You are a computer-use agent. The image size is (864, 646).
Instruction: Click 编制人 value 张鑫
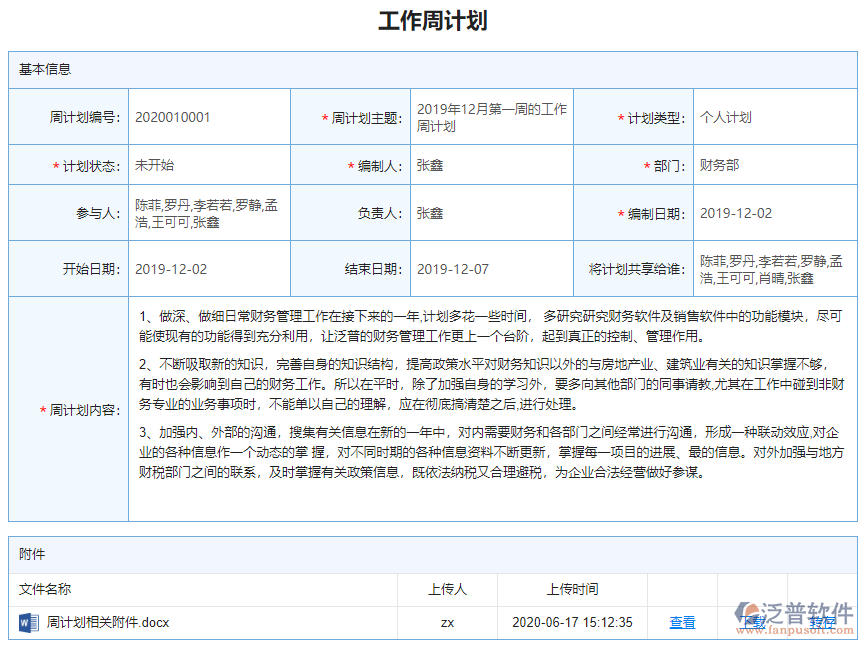[x=430, y=164]
